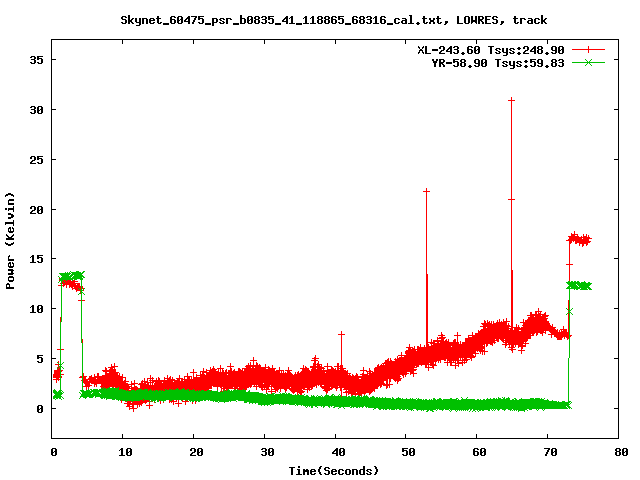640x480 pixels.
Task: Click the x-axis tick label 10
Action: (126, 452)
